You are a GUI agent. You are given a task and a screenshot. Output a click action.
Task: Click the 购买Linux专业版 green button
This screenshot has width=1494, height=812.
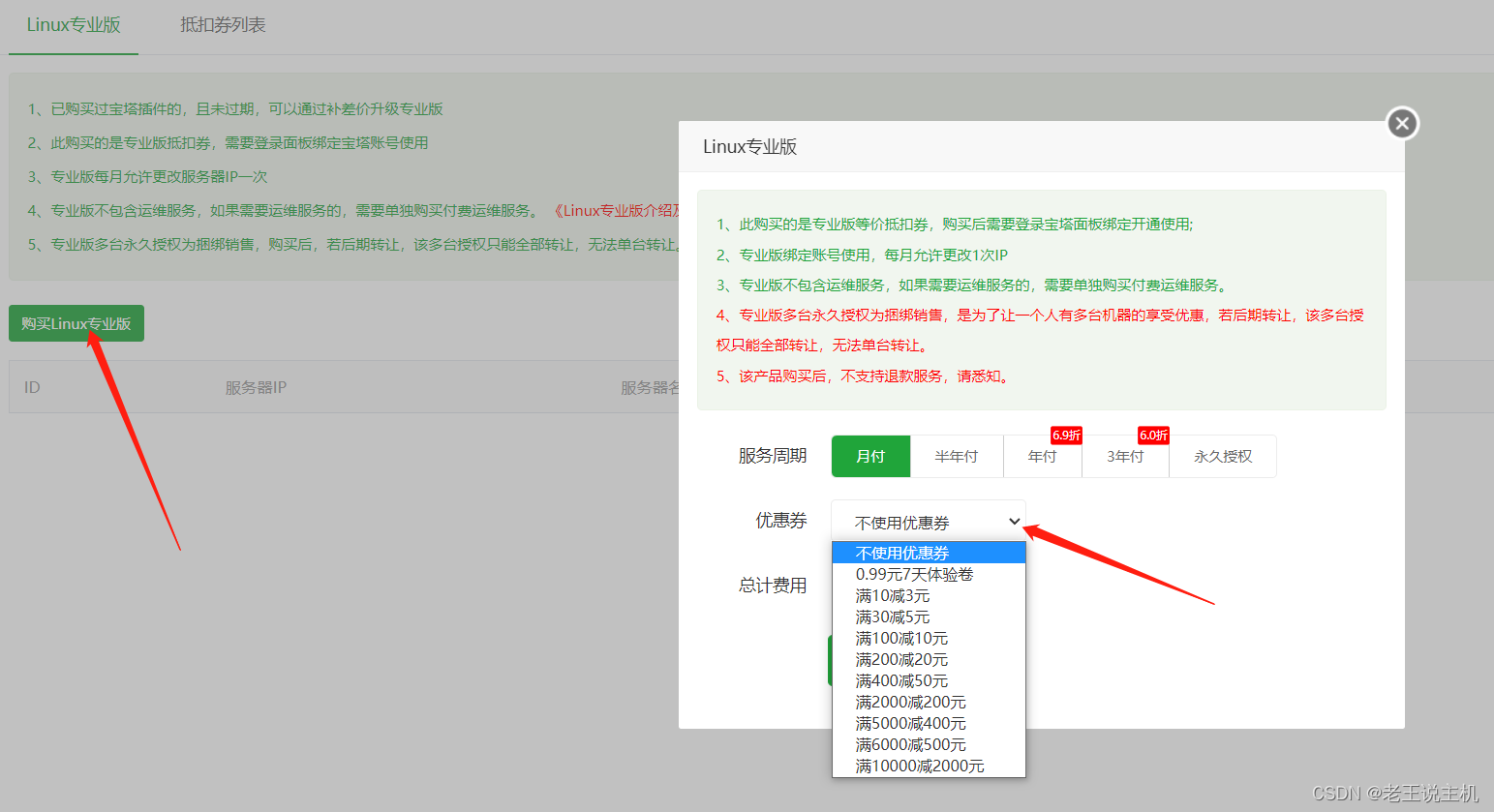click(76, 323)
